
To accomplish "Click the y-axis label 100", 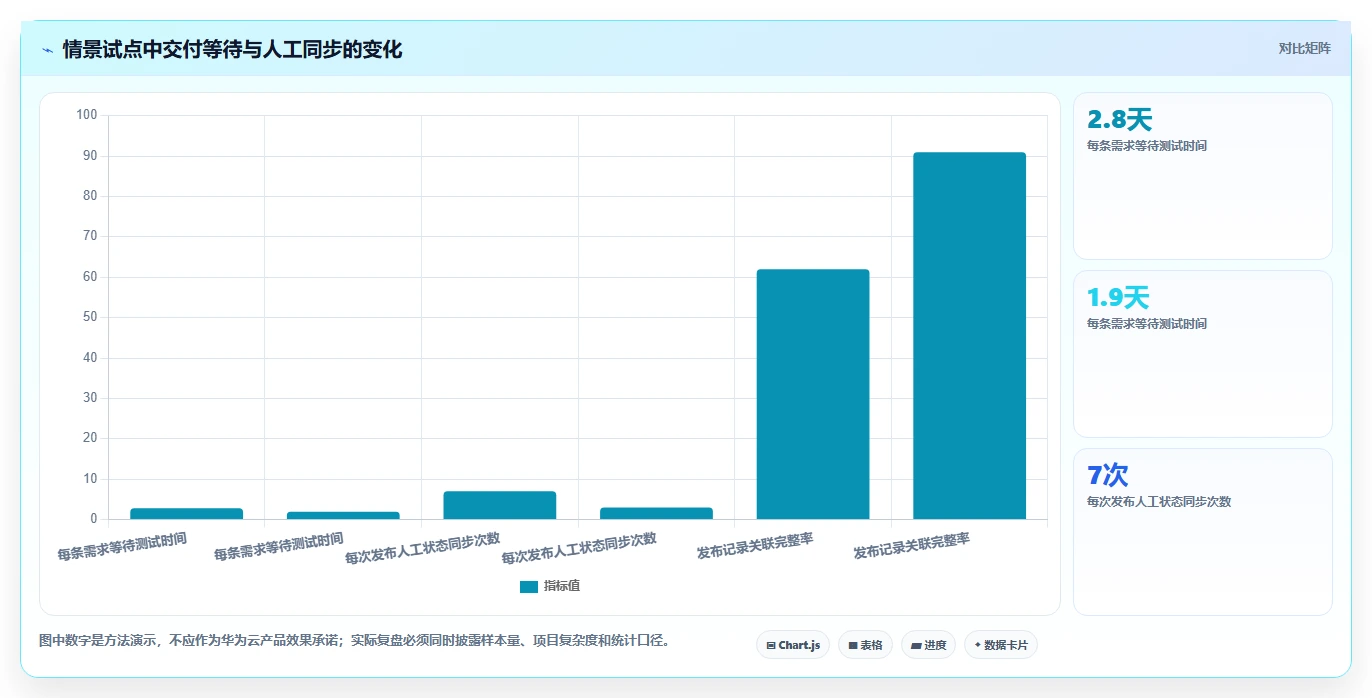I will (87, 115).
